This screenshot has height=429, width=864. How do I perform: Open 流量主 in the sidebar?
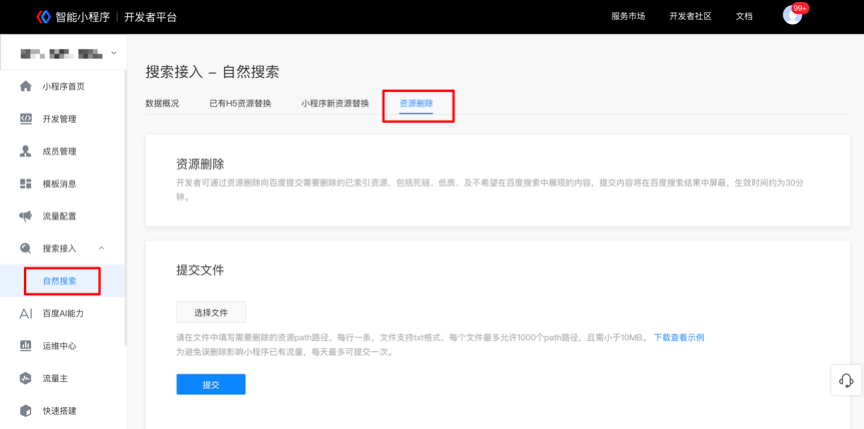click(55, 378)
